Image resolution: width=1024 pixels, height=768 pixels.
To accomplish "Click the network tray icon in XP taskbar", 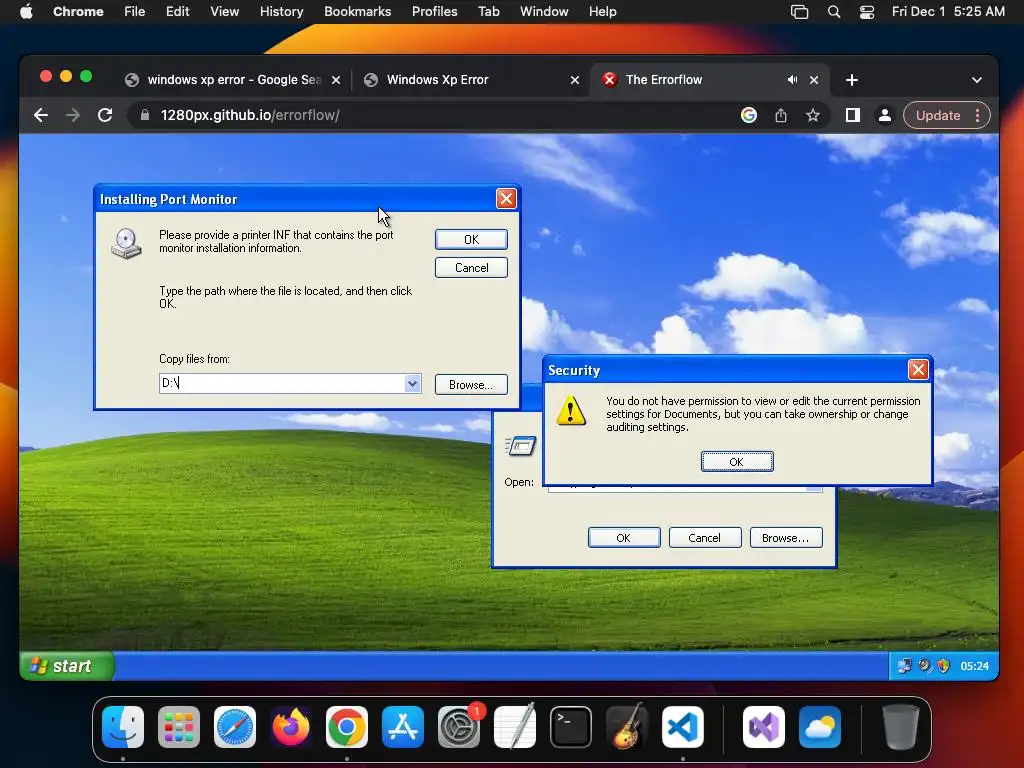I will 904,666.
